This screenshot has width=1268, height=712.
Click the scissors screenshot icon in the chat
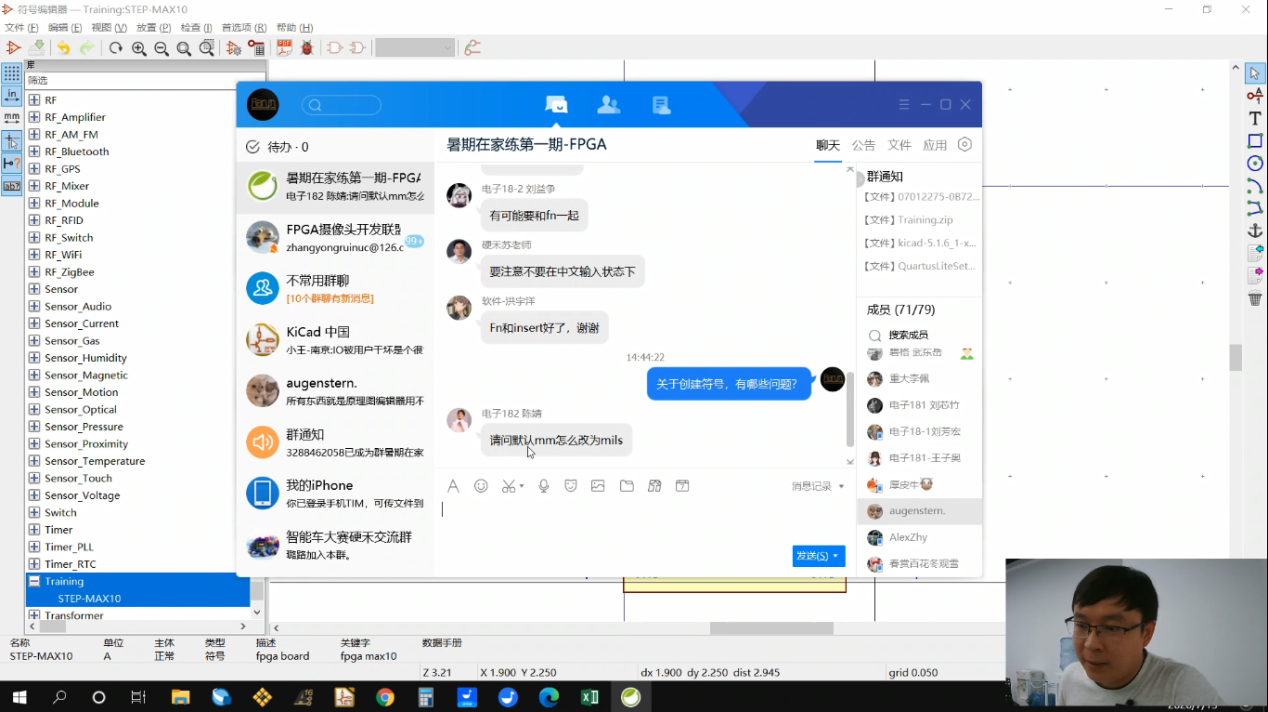(x=509, y=486)
